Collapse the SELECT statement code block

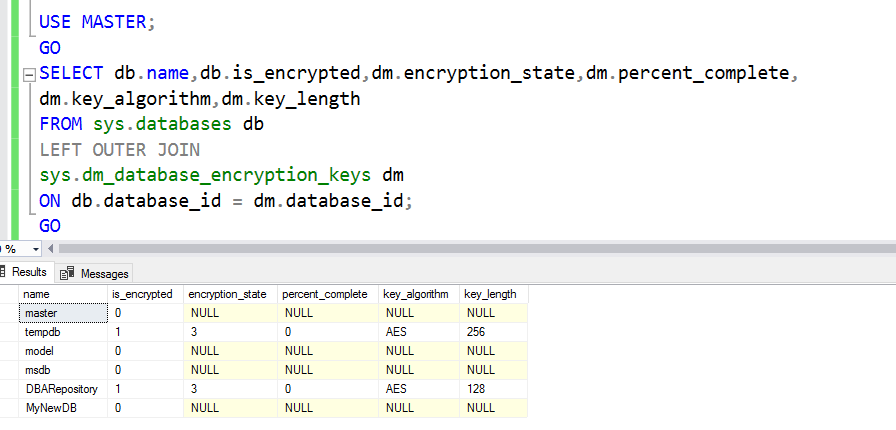pos(28,74)
